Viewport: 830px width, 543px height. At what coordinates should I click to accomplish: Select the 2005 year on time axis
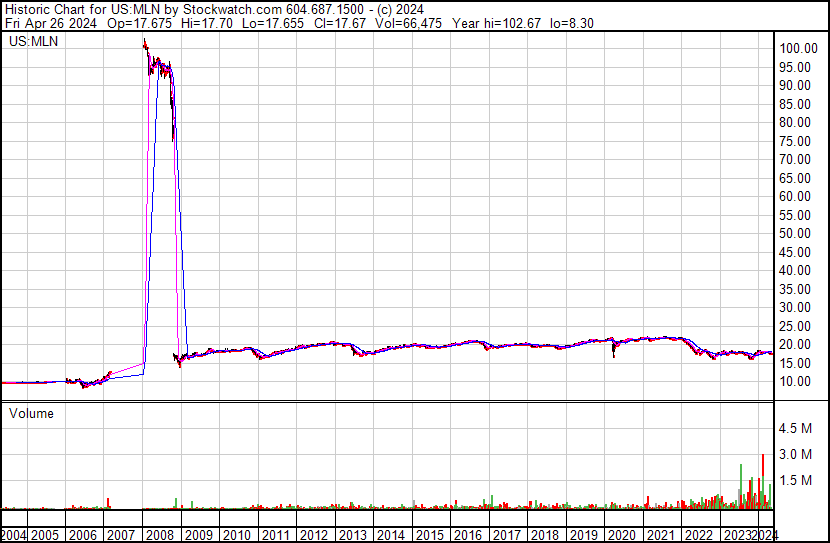point(44,535)
